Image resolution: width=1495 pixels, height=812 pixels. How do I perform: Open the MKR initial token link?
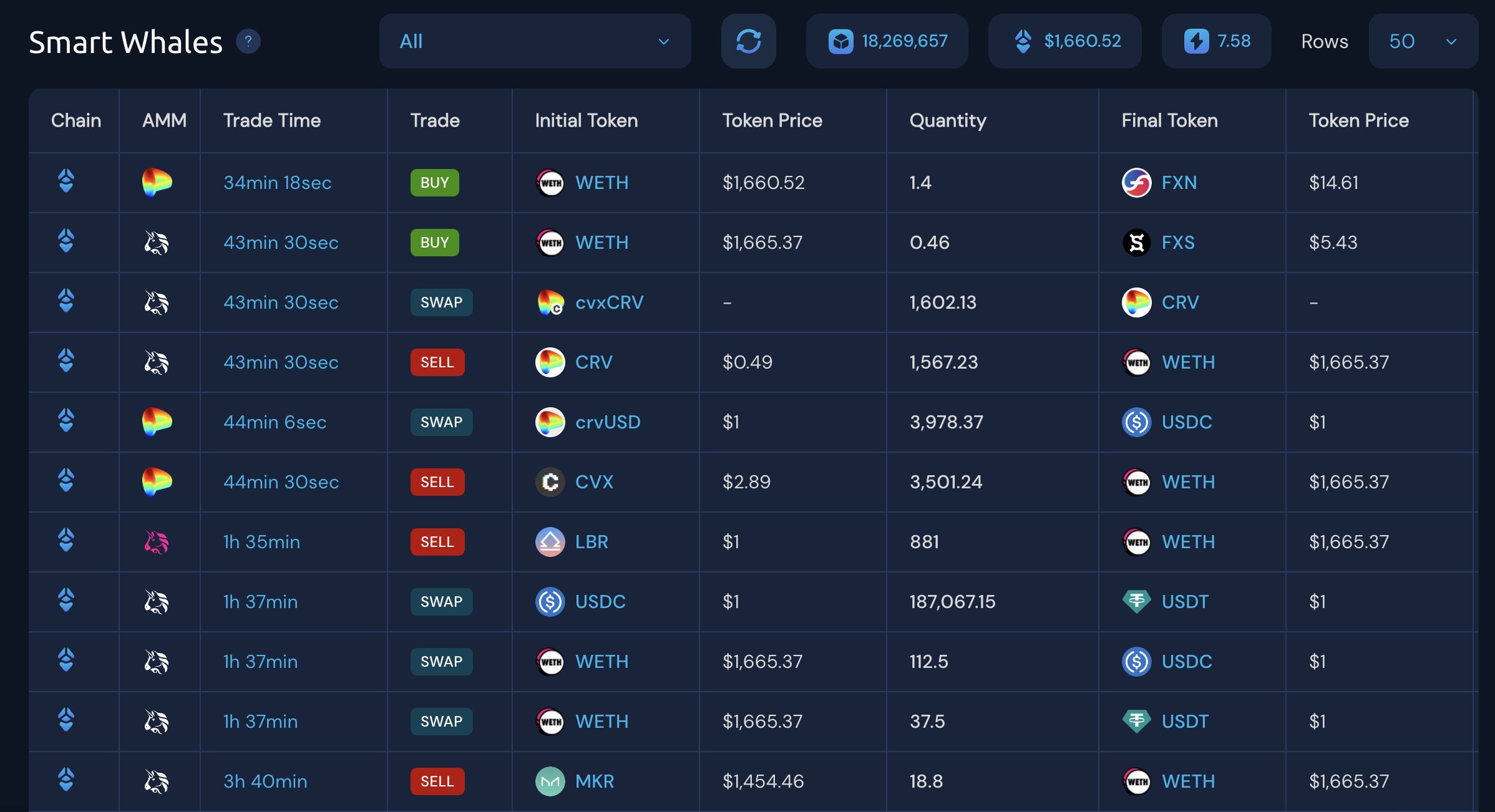tap(595, 781)
